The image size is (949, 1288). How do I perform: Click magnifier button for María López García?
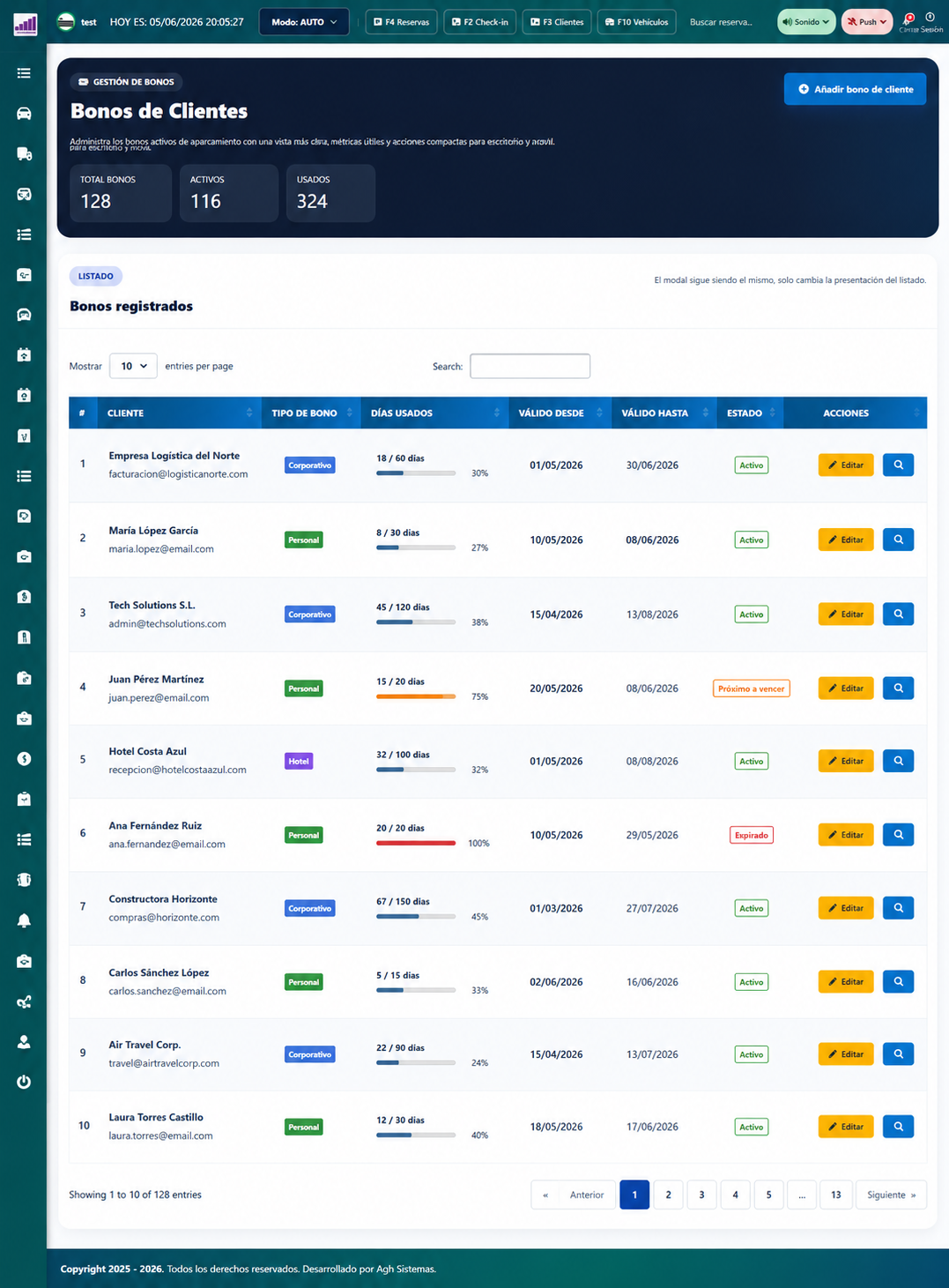(x=898, y=540)
